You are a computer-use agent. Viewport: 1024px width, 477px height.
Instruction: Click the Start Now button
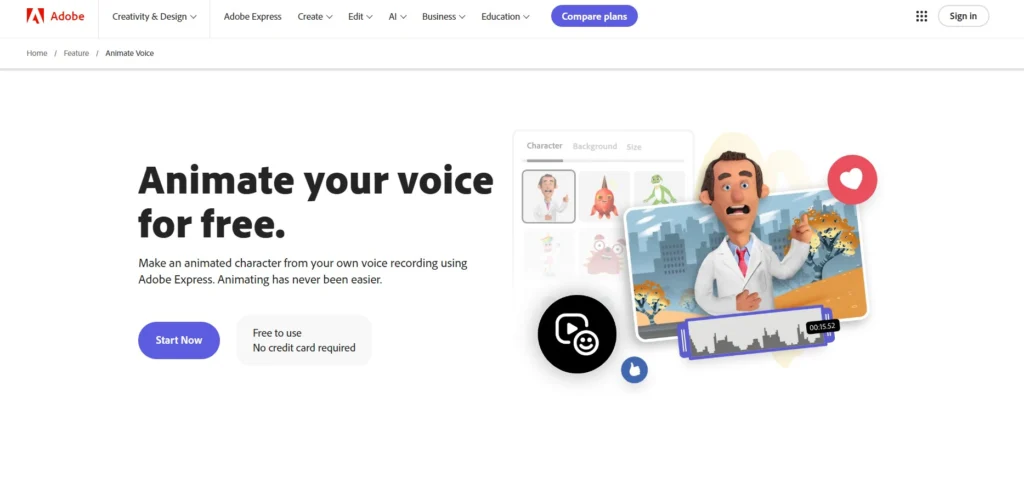tap(179, 340)
